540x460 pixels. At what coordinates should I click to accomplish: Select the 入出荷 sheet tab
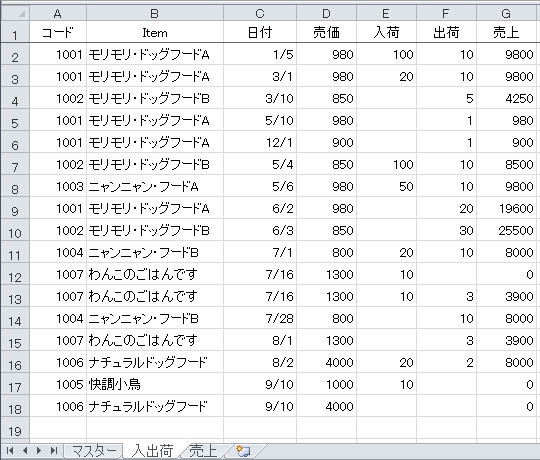[x=153, y=450]
